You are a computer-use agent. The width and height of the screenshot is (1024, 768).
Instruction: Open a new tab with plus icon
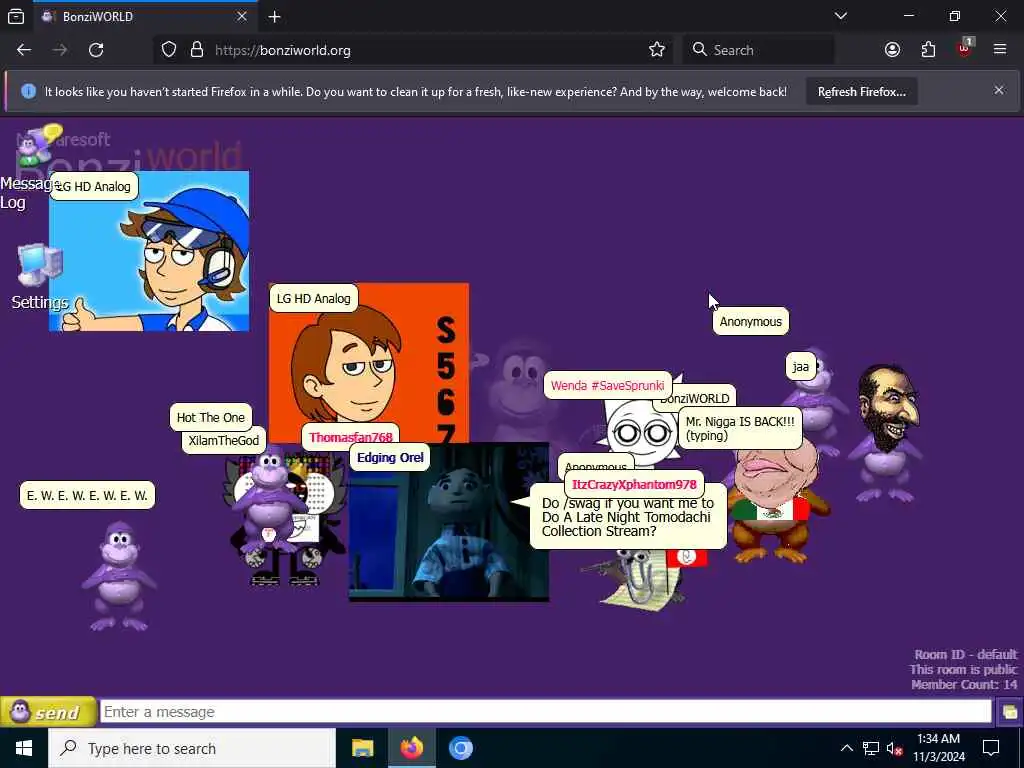pos(275,17)
